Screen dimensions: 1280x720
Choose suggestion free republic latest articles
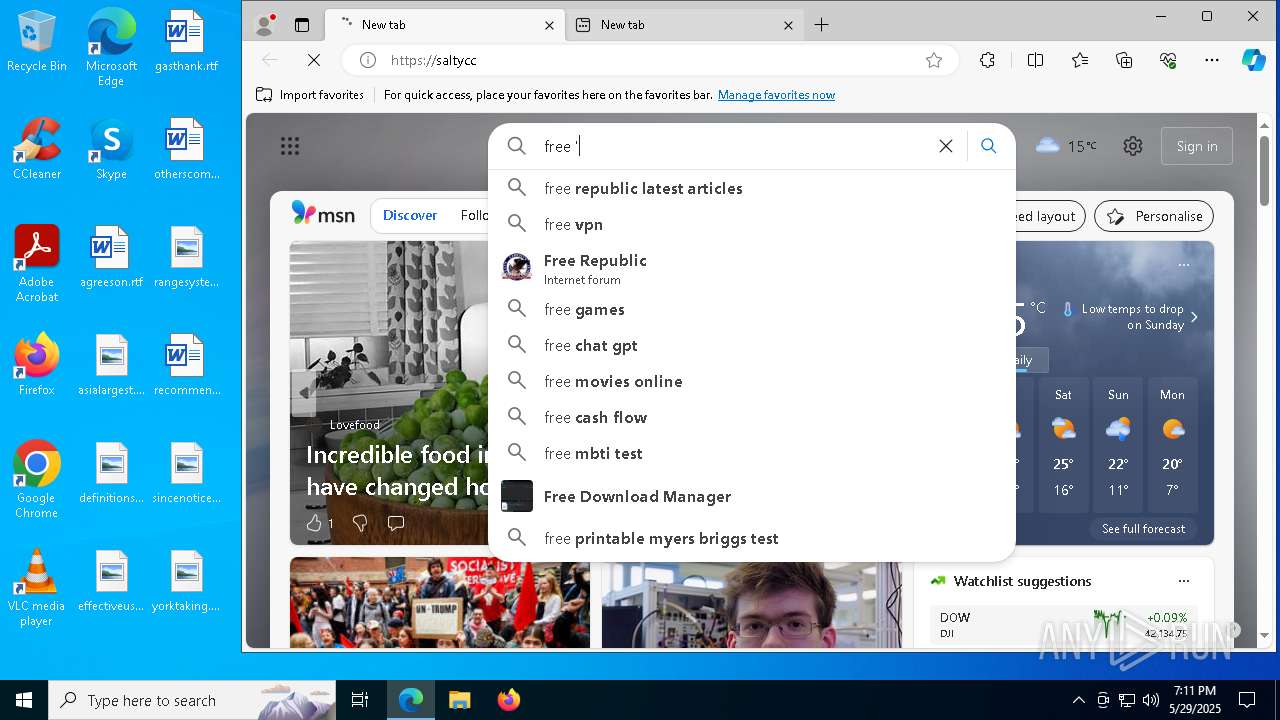click(752, 188)
